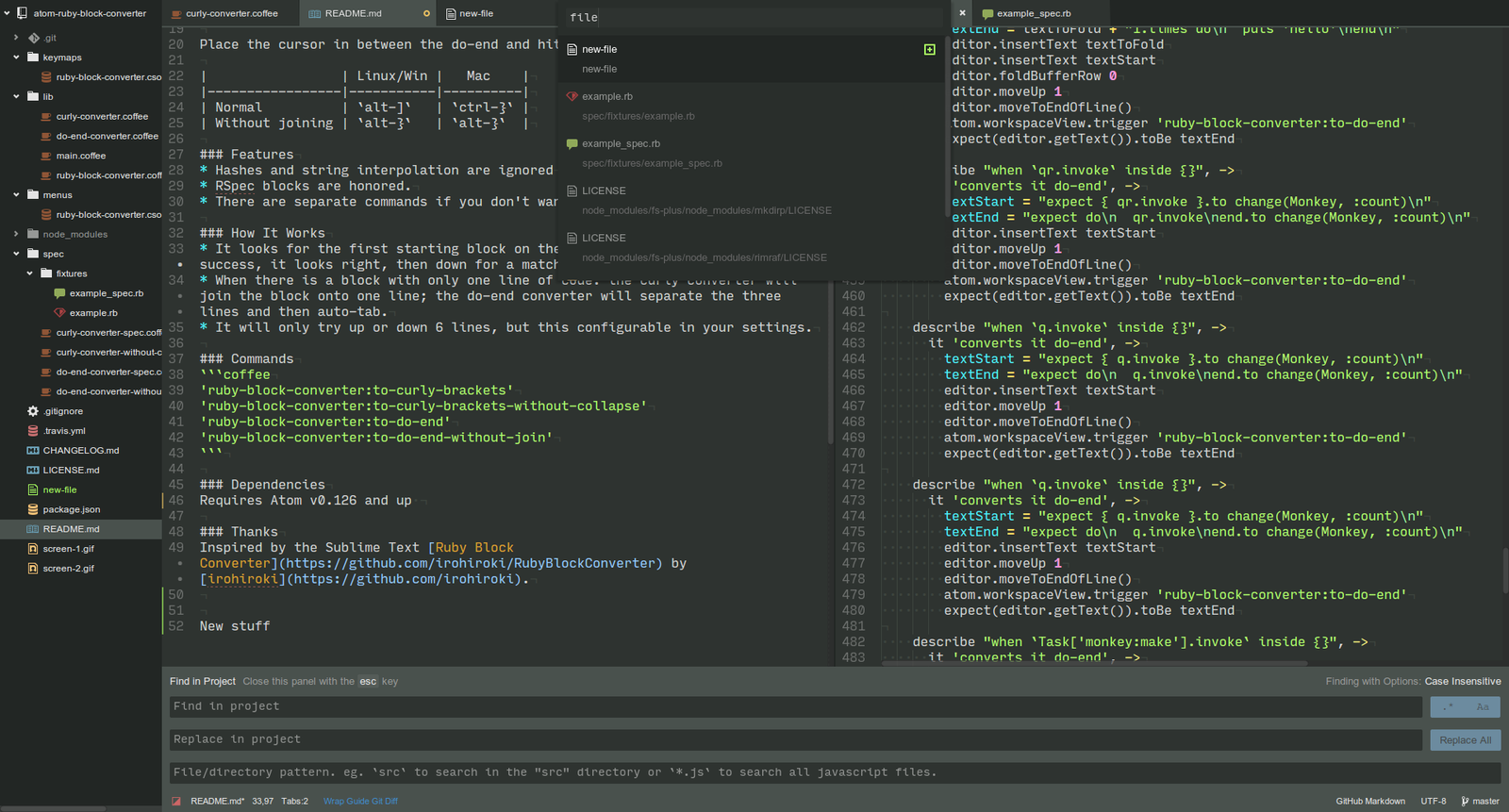Click the Replace in project input field
The height and width of the screenshot is (812, 1509).
click(x=796, y=740)
